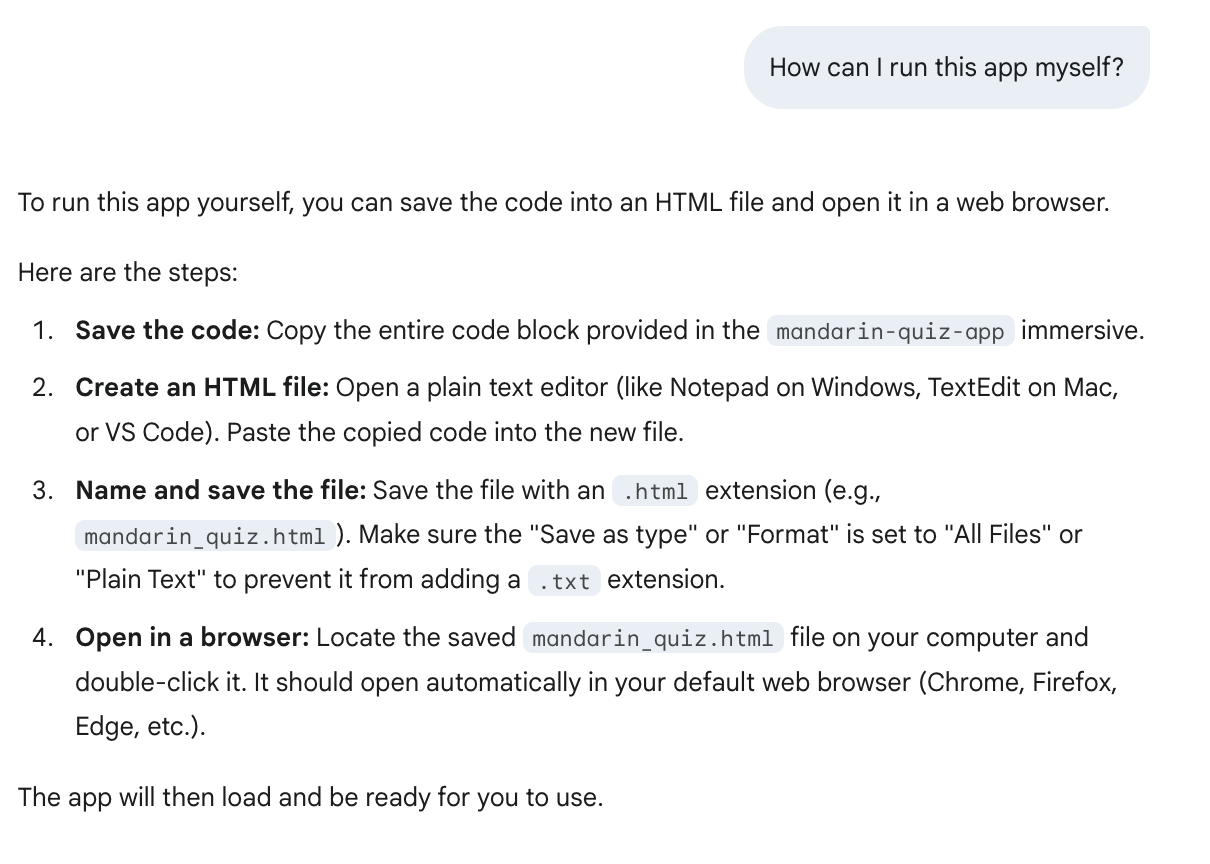Select the mandarin_quiz.html chip in step 3
Screen dimensions: 1210x864
(205, 536)
